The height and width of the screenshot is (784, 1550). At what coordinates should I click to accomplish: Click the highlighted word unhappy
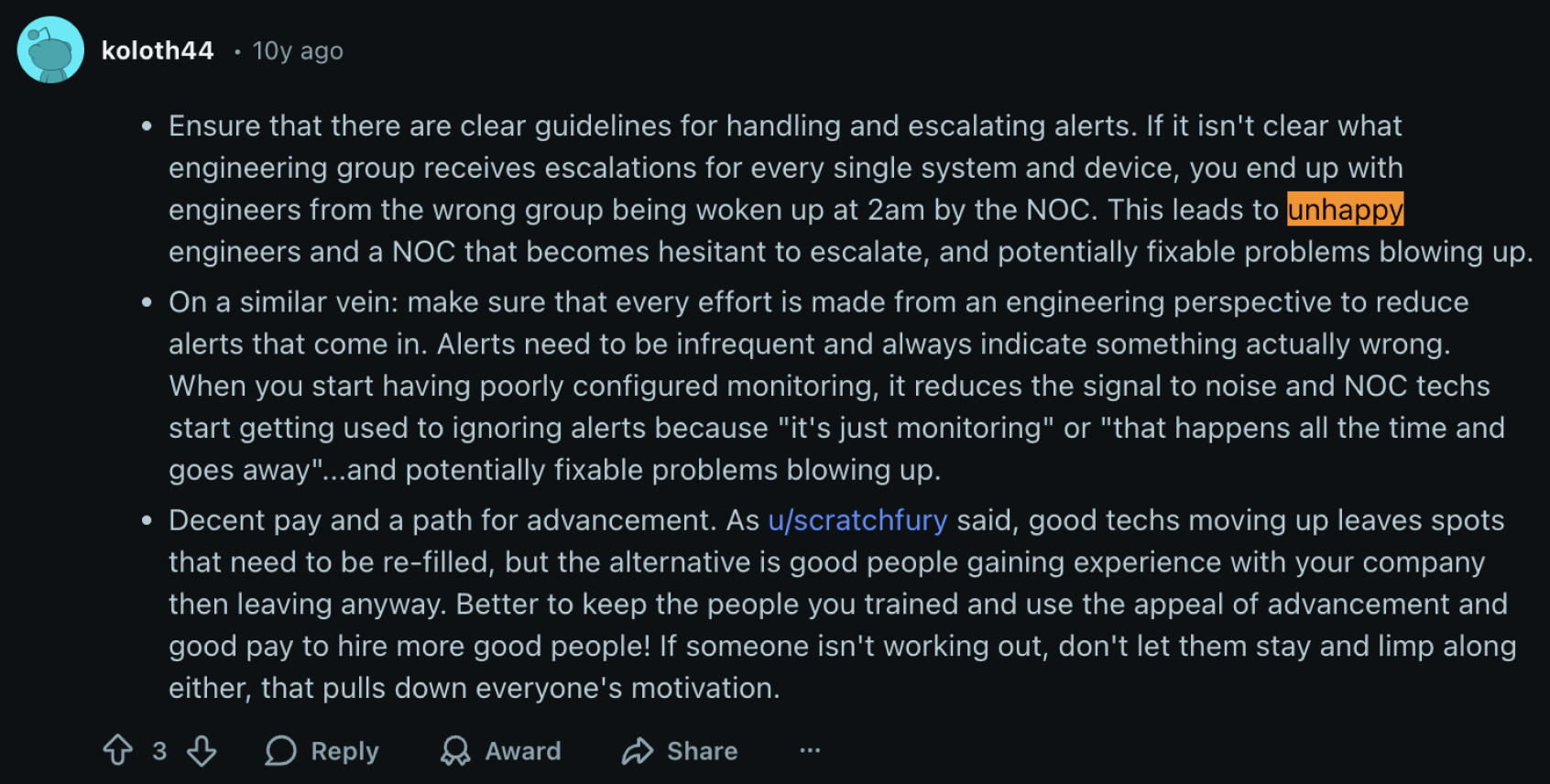1345,210
